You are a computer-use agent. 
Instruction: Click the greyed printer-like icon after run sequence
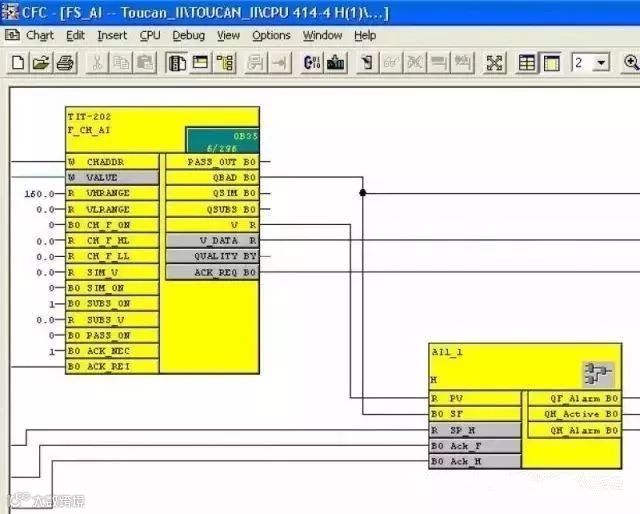pyautogui.click(x=256, y=63)
